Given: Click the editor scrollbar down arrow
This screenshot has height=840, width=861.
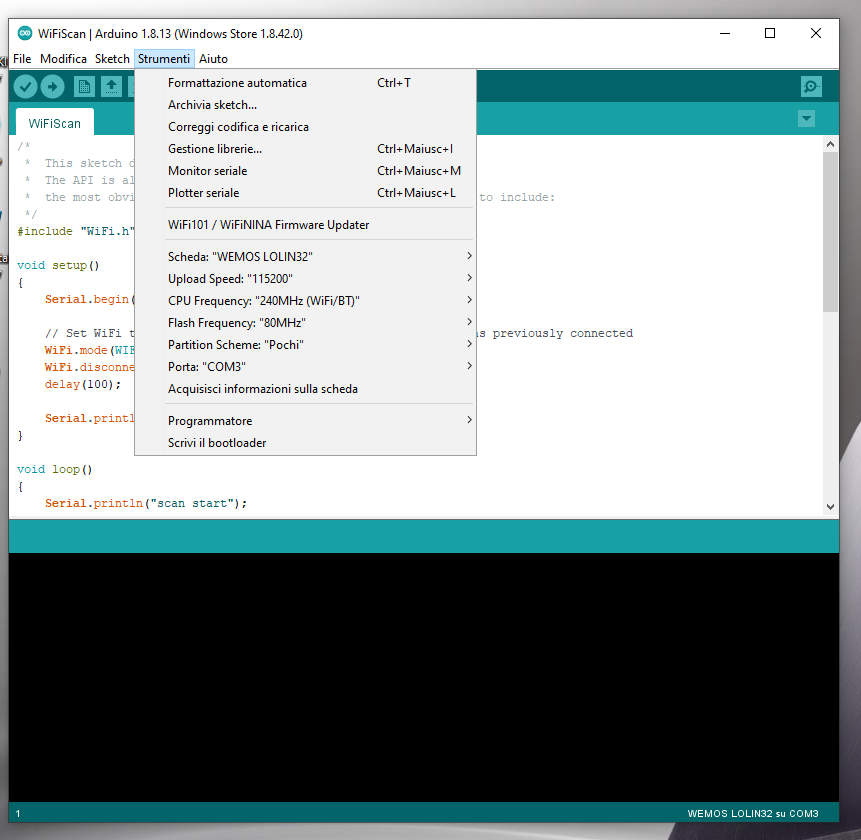Looking at the screenshot, I should tap(830, 507).
